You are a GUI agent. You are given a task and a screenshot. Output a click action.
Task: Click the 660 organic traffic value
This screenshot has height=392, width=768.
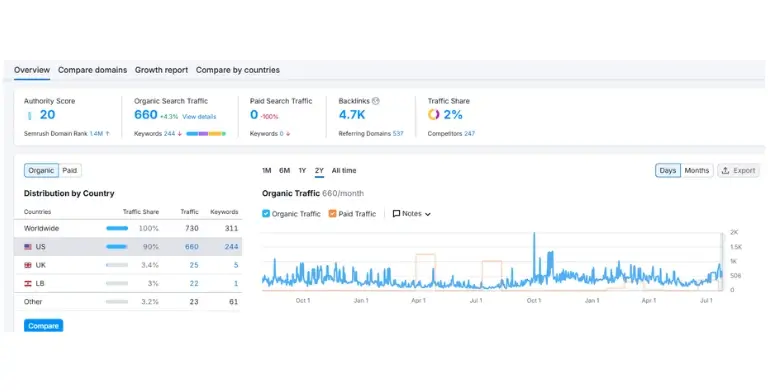pyautogui.click(x=145, y=115)
